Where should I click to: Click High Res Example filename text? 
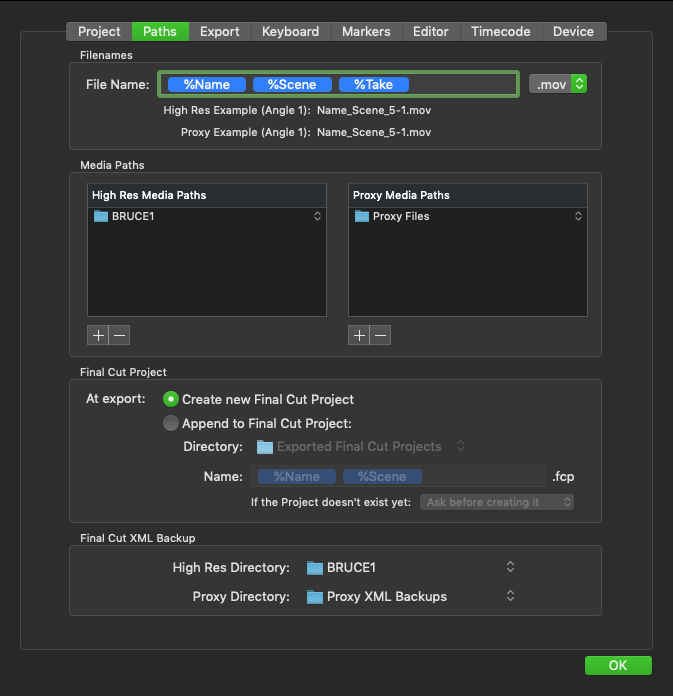point(374,110)
